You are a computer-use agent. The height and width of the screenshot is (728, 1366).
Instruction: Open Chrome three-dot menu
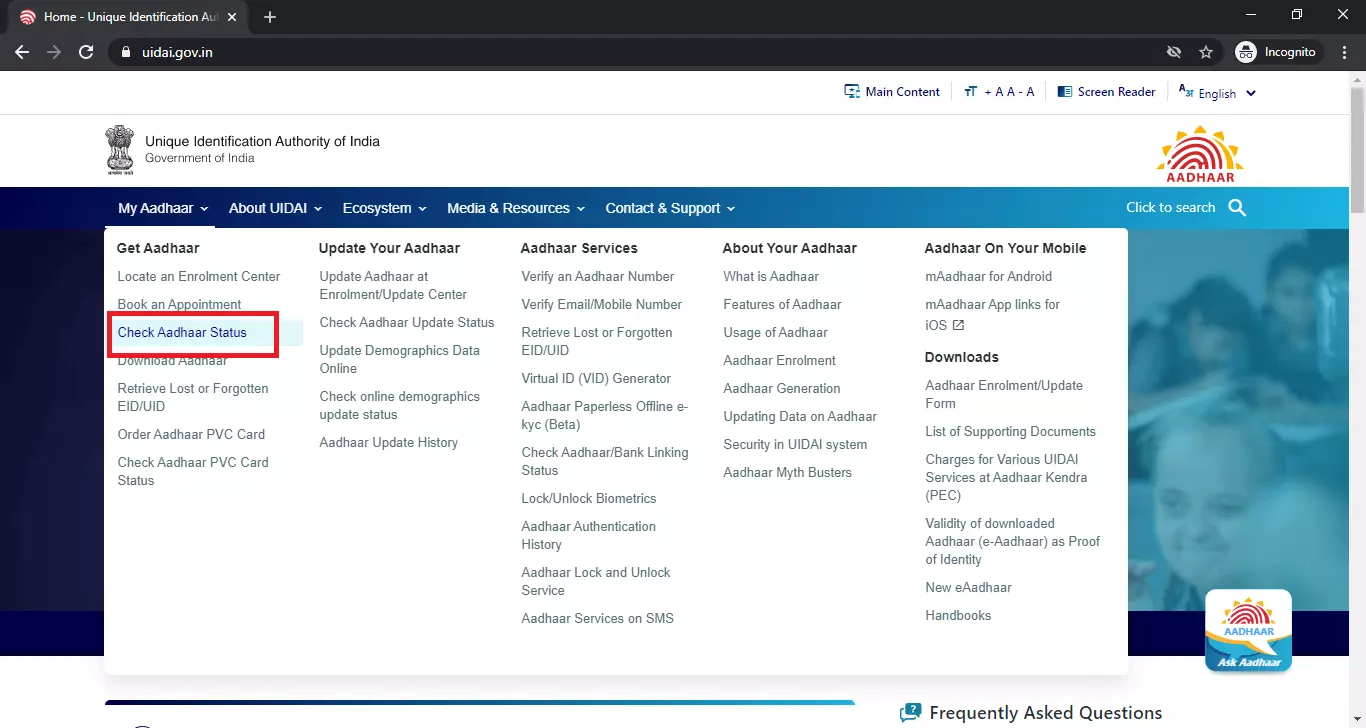click(1344, 52)
